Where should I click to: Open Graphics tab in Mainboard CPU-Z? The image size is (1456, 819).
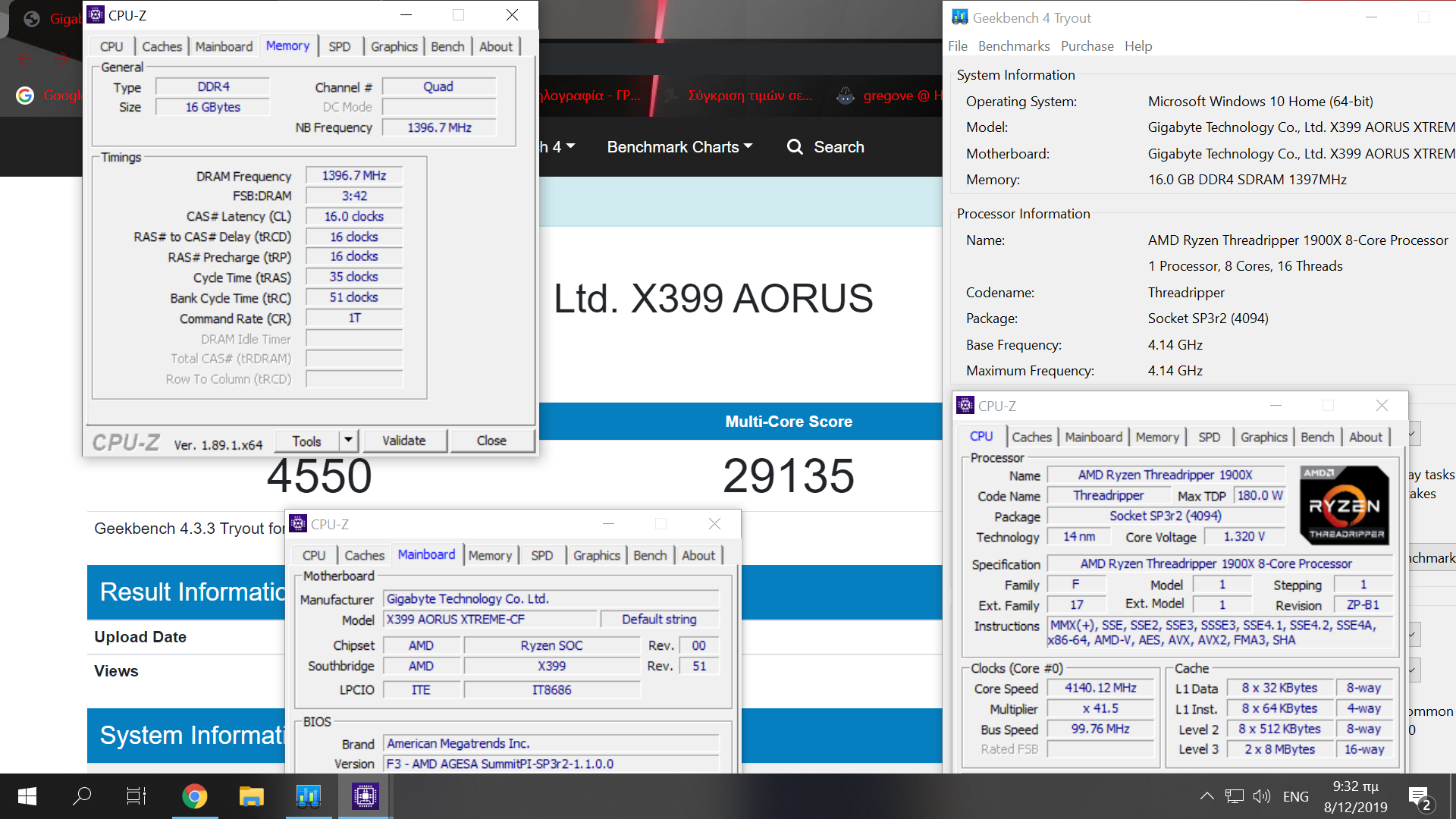click(x=597, y=555)
